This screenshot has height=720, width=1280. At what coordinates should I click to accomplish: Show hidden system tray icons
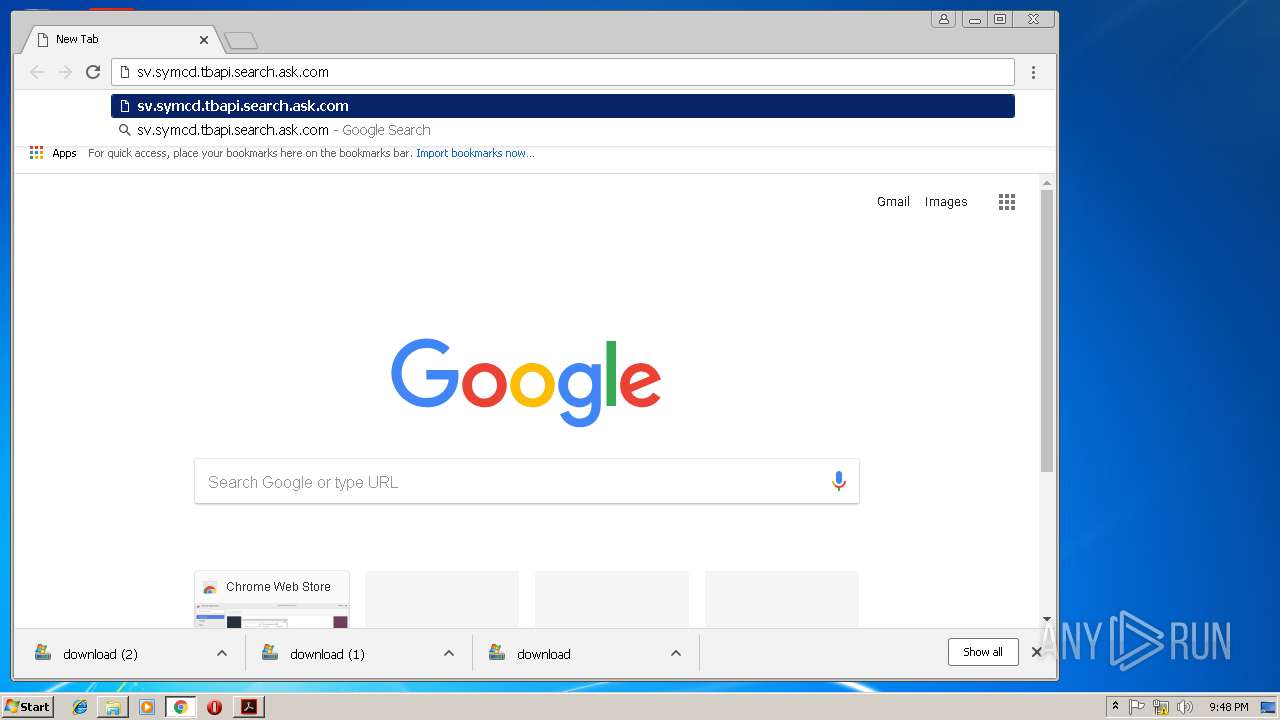click(1115, 707)
